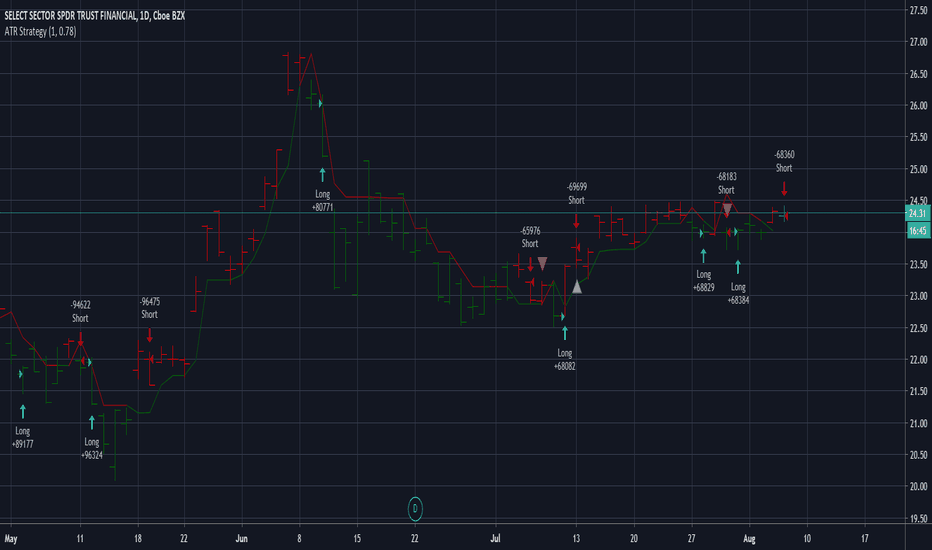This screenshot has height=550, width=932.
Task: Click the 23.00 price axis label
Action: (x=918, y=296)
